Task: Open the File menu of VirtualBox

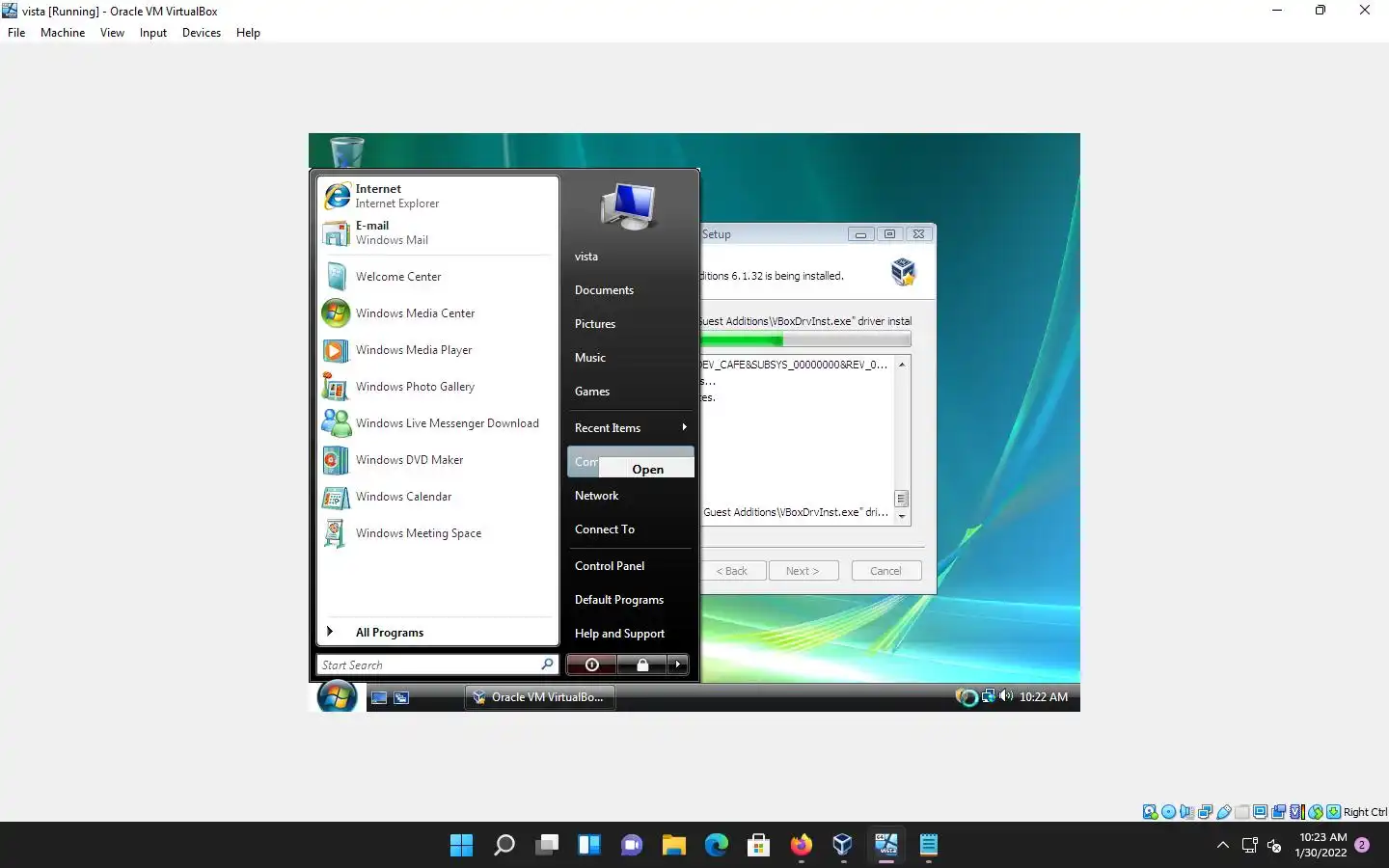Action: coord(16,33)
